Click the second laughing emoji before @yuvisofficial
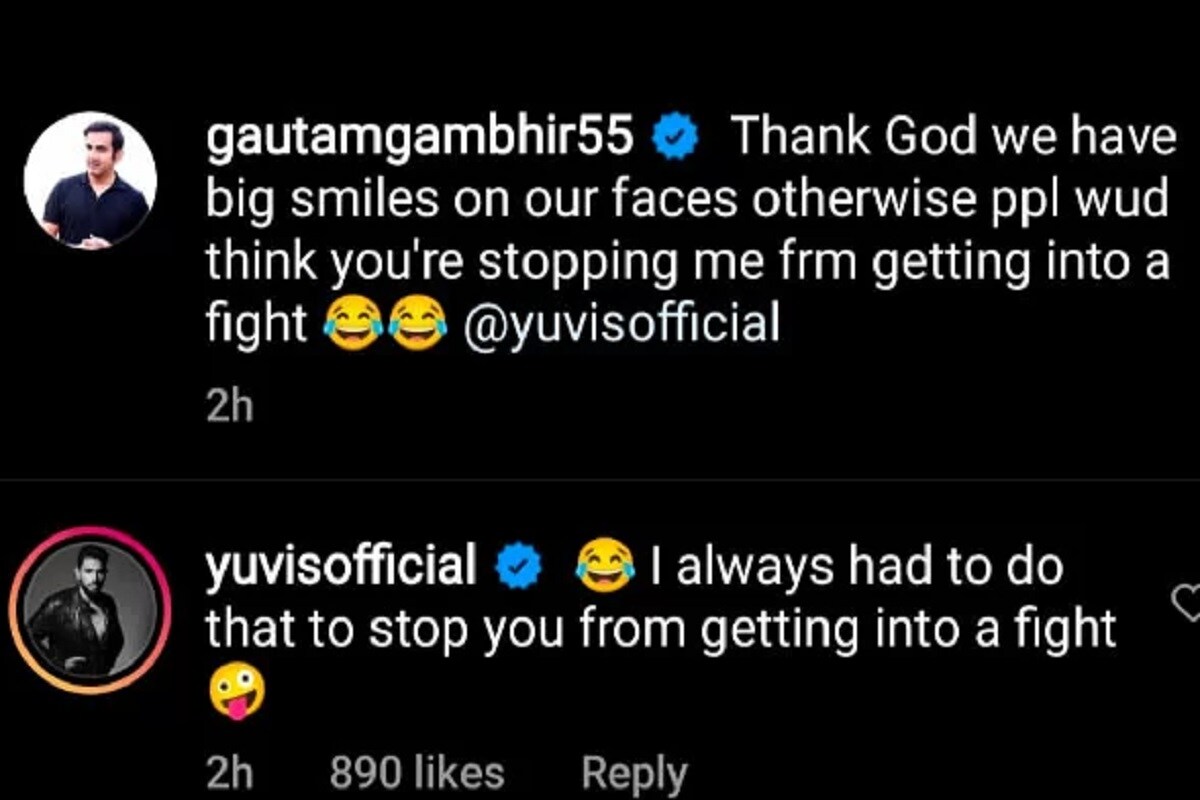 pyautogui.click(x=419, y=325)
